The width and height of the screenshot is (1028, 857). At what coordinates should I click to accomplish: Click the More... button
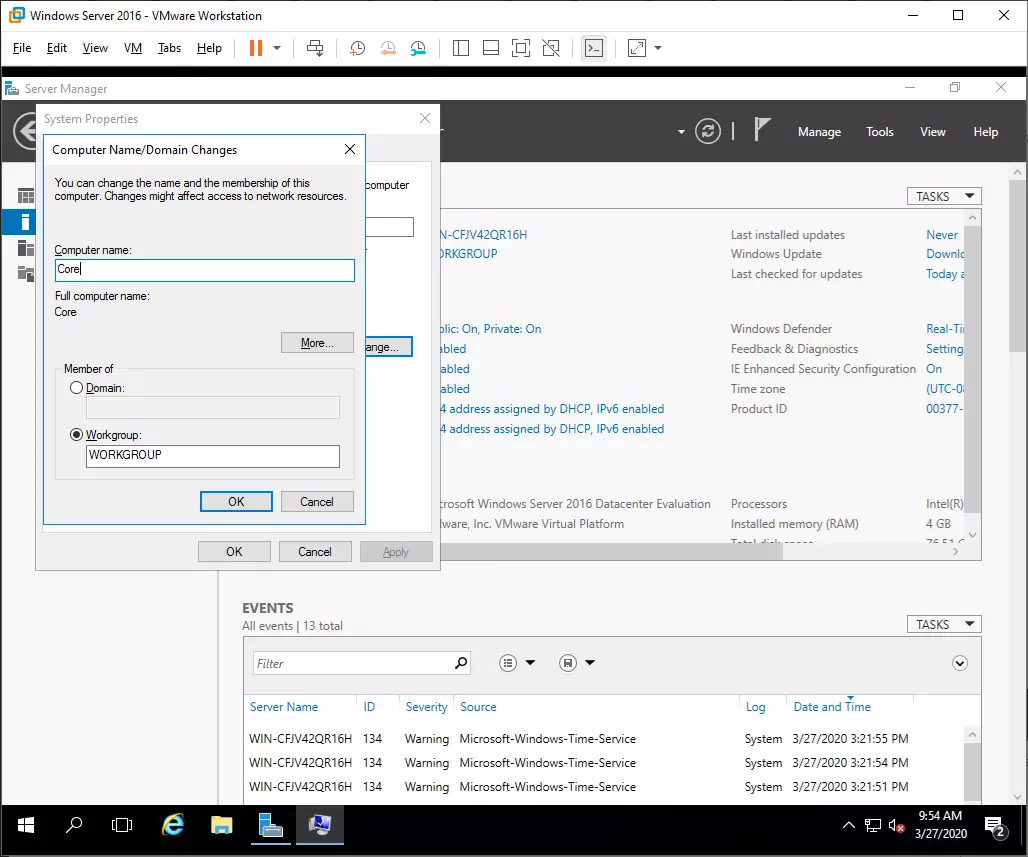pyautogui.click(x=317, y=342)
